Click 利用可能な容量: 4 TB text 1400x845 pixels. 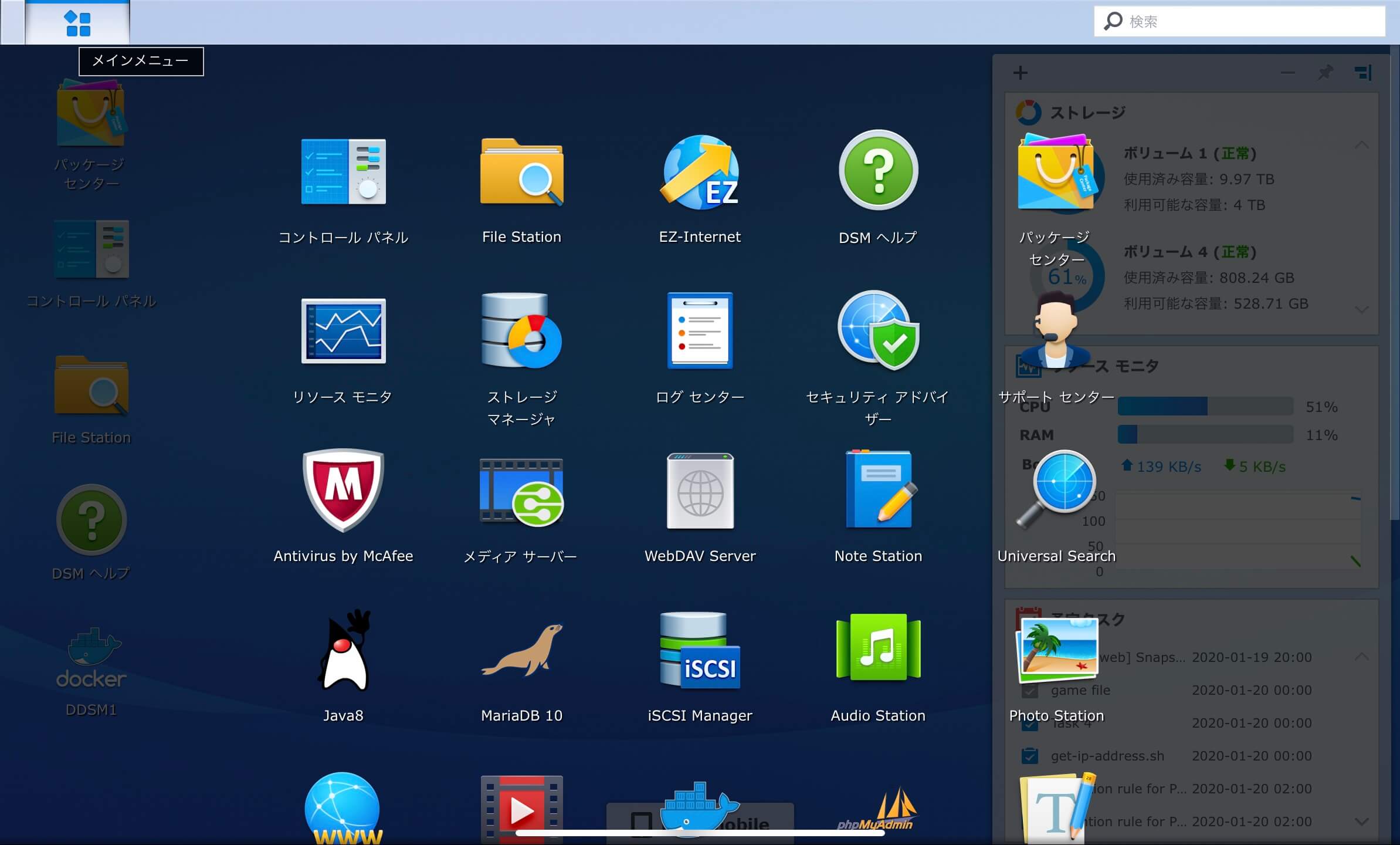[1194, 205]
